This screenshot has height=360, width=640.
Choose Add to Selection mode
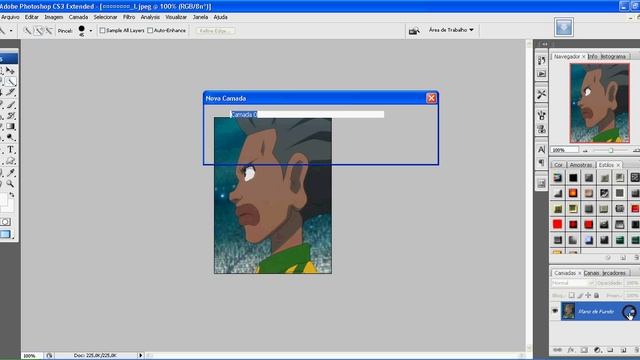[x=38, y=31]
